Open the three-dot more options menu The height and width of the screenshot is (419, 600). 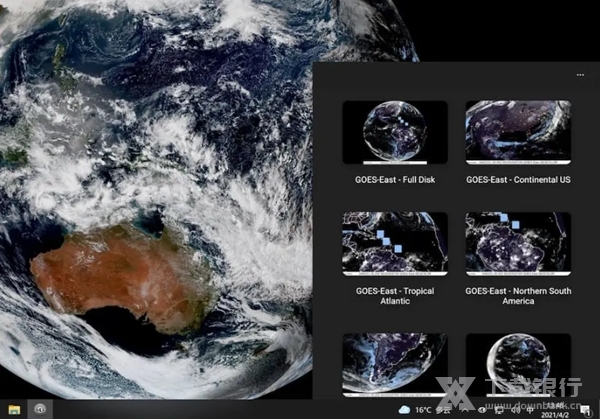[580, 75]
